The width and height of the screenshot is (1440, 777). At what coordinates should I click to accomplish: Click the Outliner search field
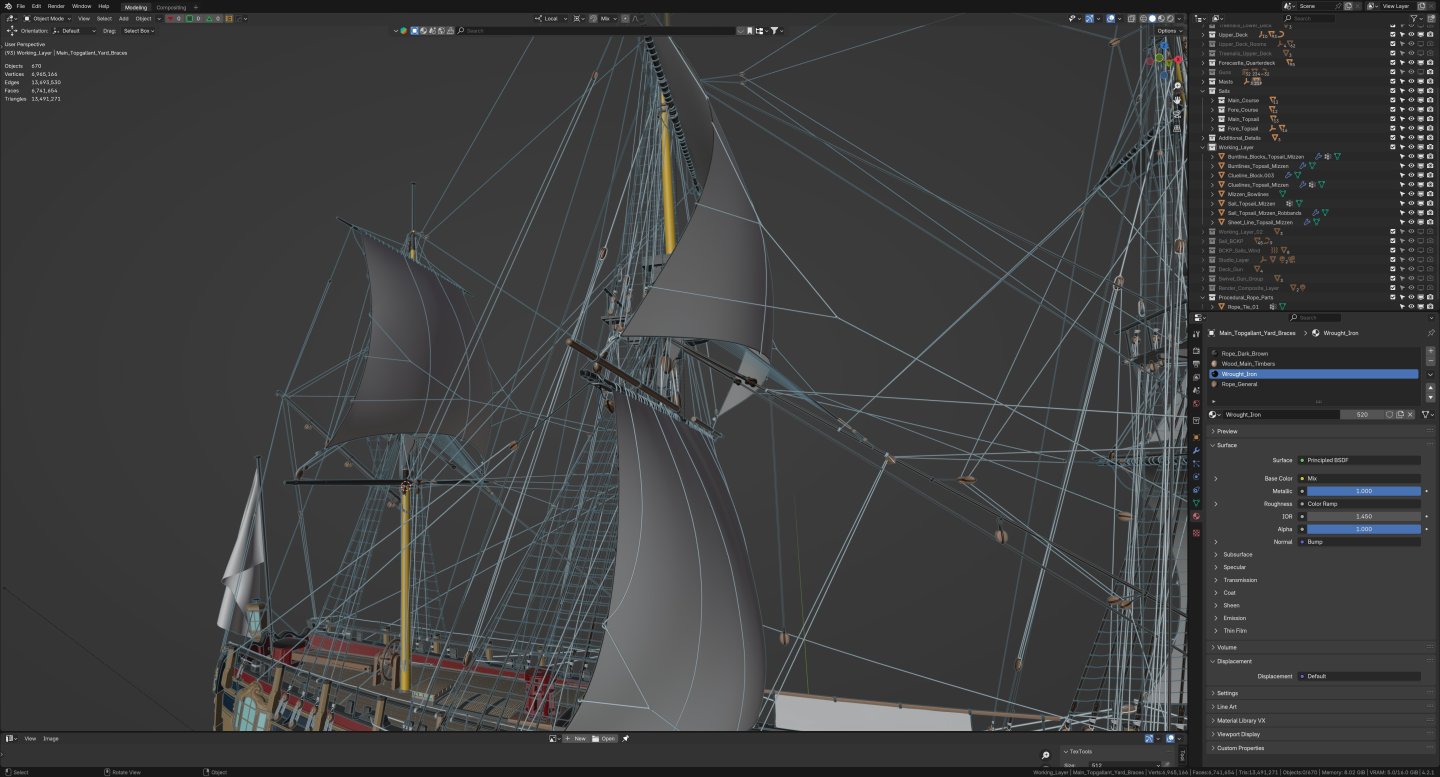coord(1310,18)
